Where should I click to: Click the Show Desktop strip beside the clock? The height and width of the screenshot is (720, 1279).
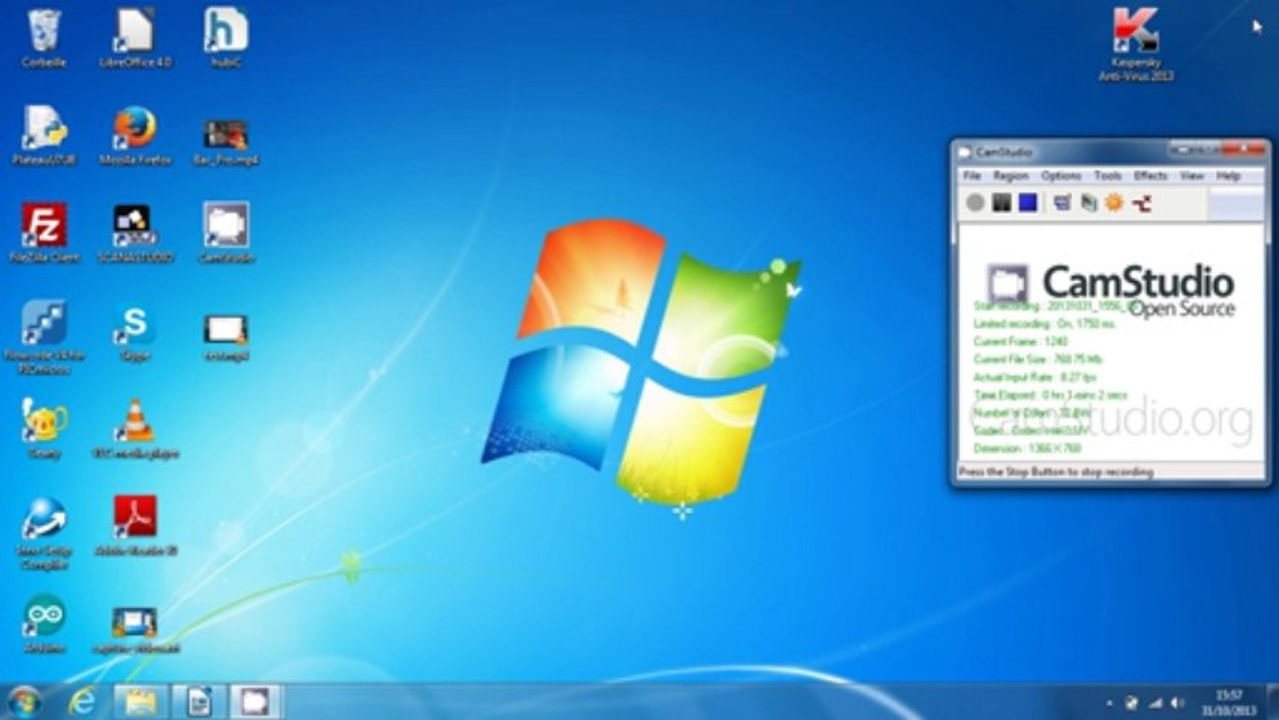pyautogui.click(x=1271, y=702)
